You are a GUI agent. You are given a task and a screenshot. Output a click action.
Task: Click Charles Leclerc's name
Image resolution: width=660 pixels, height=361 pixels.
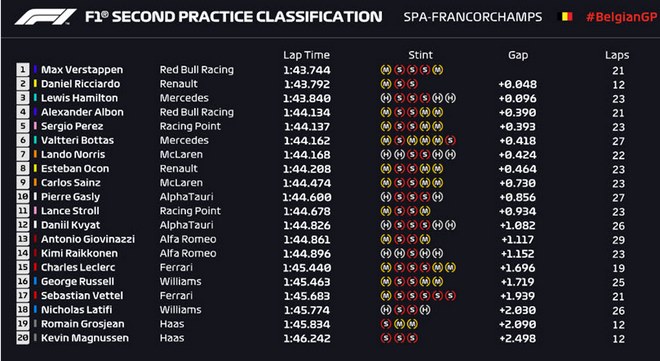pyautogui.click(x=78, y=267)
